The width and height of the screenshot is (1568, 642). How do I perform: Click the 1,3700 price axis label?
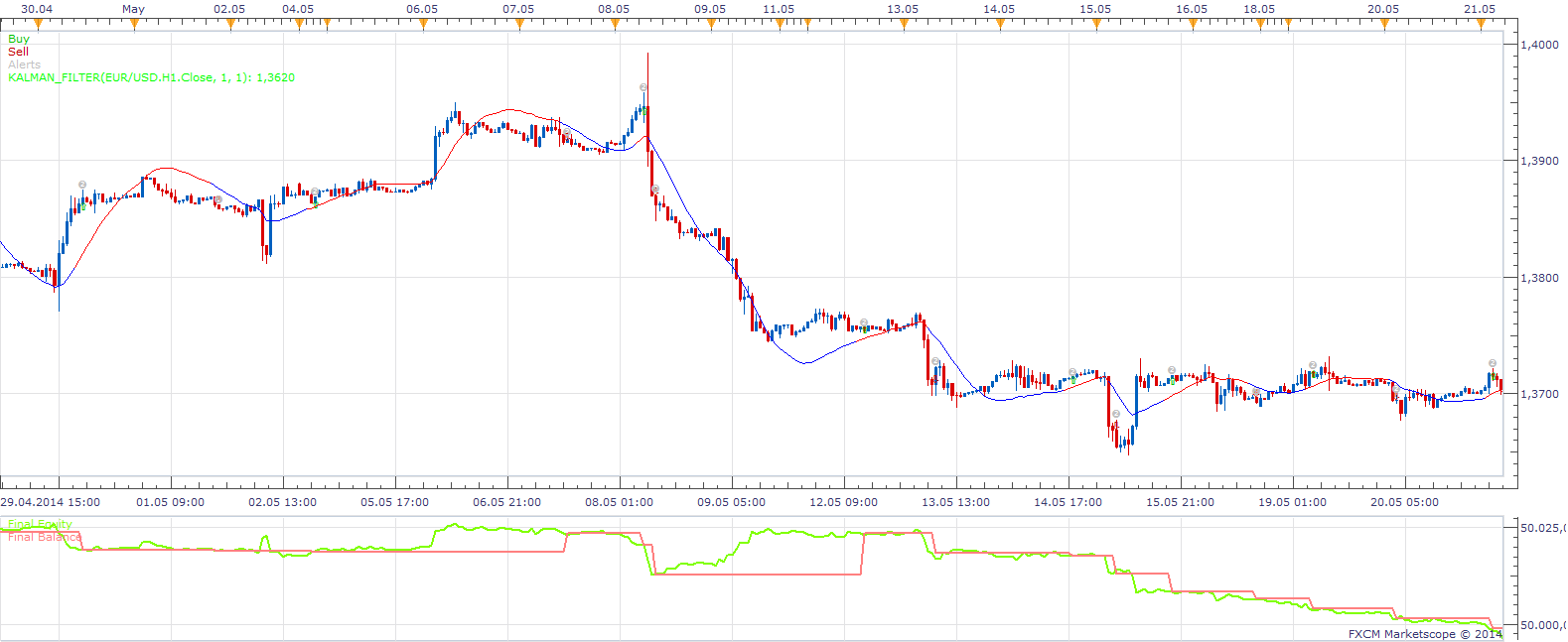1540,394
